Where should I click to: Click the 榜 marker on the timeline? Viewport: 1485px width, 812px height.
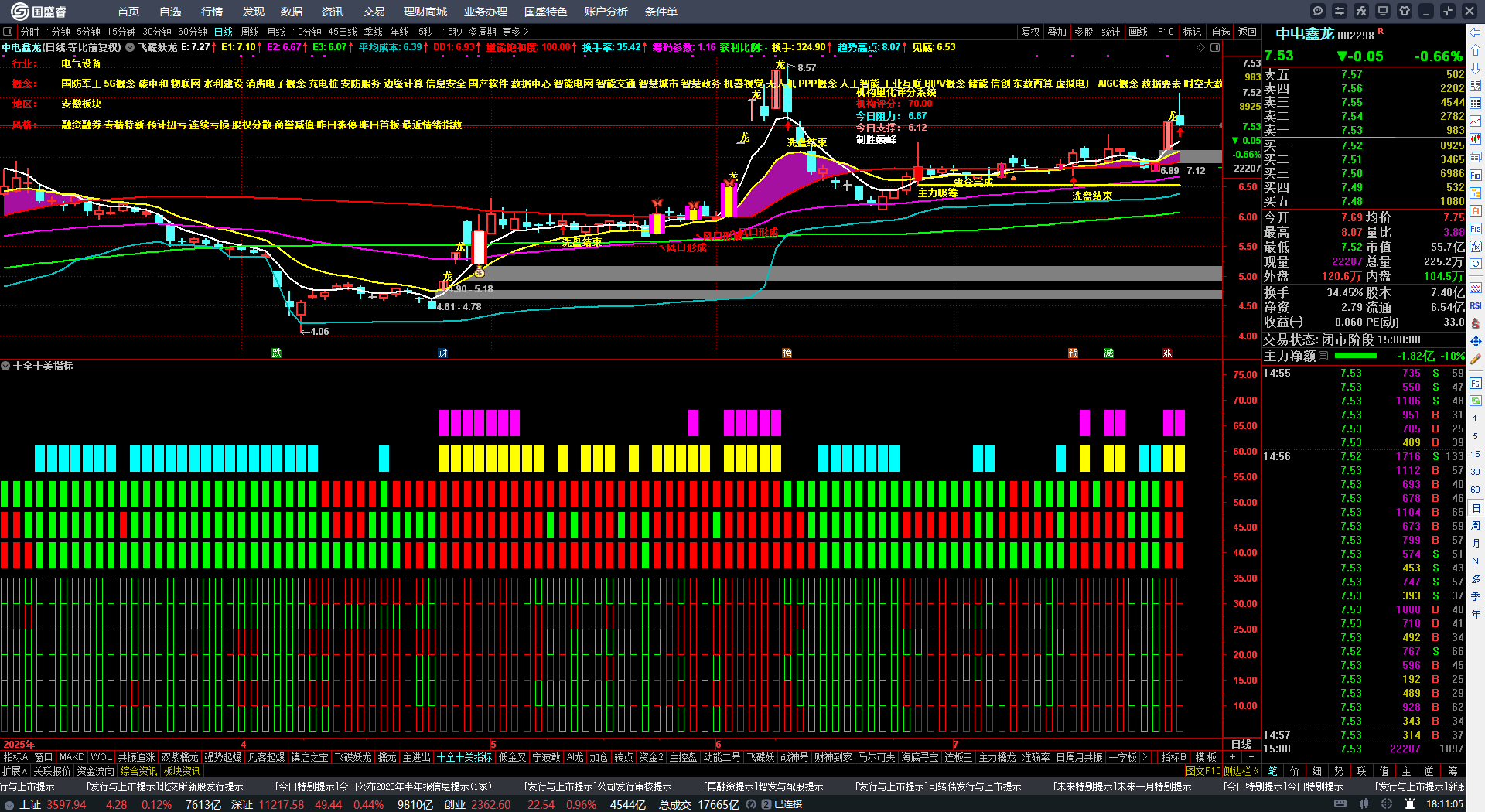(787, 353)
